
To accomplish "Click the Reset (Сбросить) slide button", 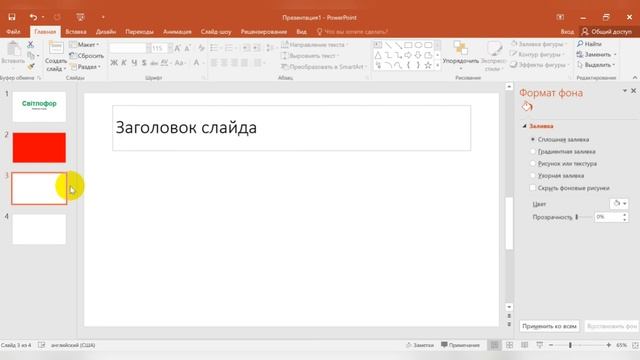I will click(87, 56).
